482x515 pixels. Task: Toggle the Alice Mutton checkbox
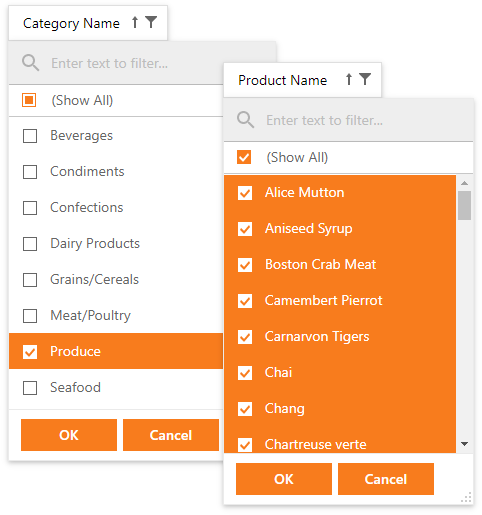tap(245, 193)
